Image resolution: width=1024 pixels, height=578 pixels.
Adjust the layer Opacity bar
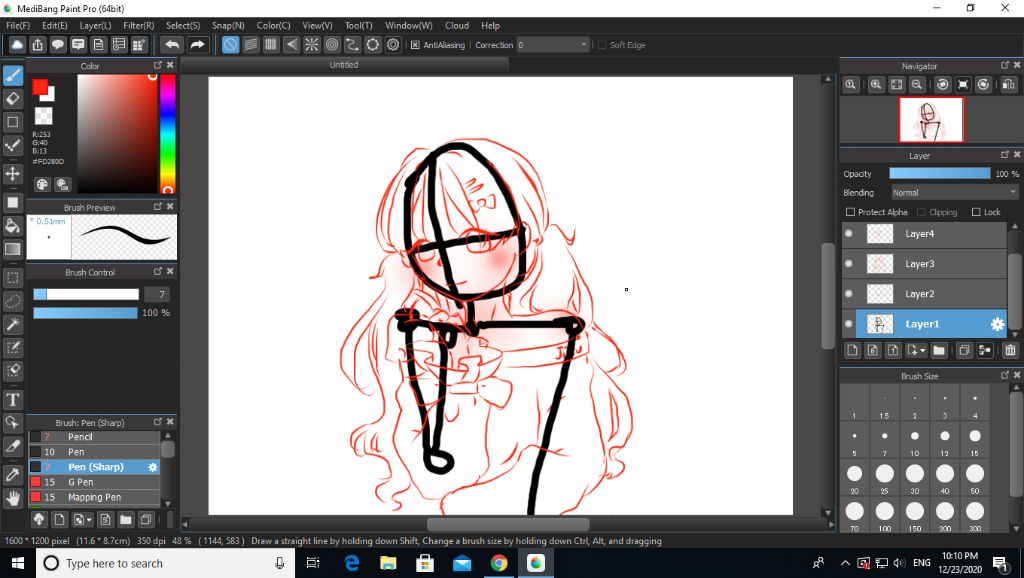tap(940, 174)
